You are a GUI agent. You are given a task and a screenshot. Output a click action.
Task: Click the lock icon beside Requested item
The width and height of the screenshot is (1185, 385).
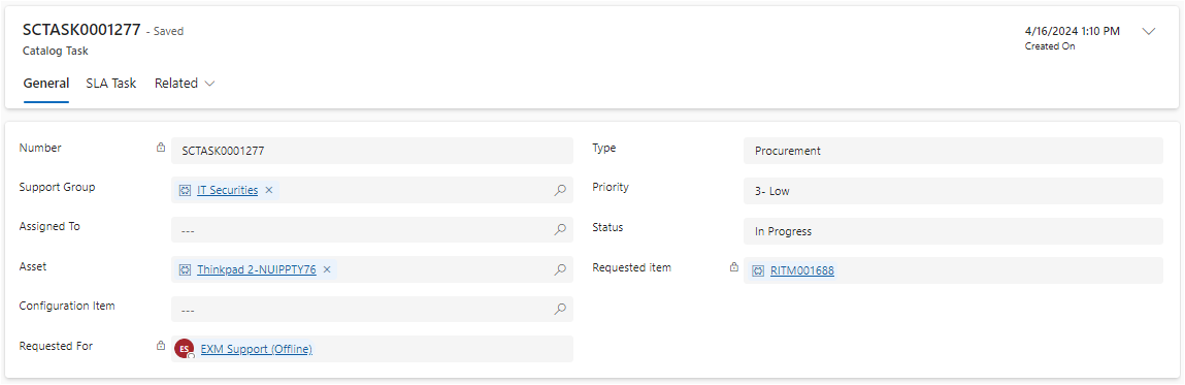point(733,267)
